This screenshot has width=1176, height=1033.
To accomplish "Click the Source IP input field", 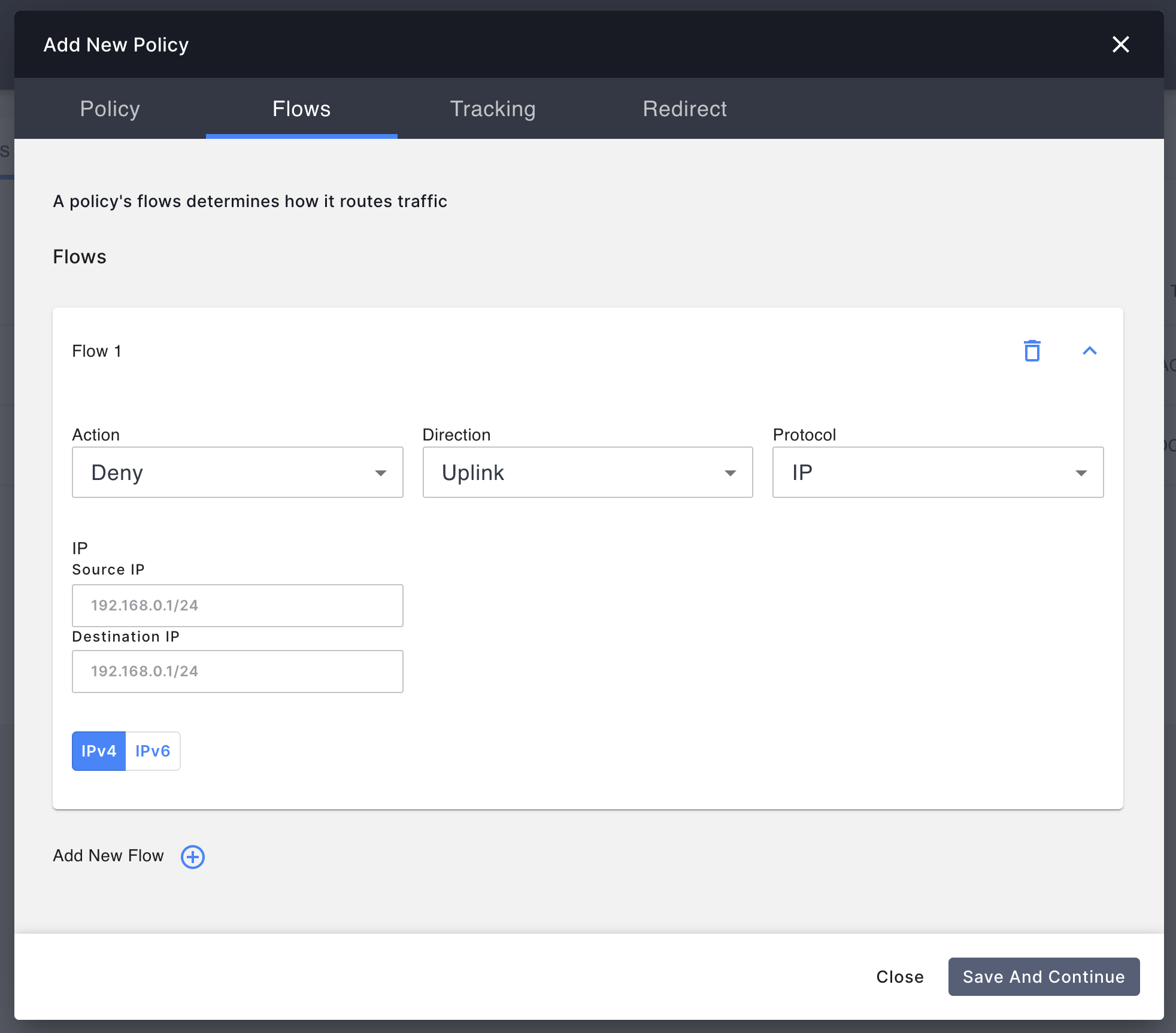I will click(237, 605).
